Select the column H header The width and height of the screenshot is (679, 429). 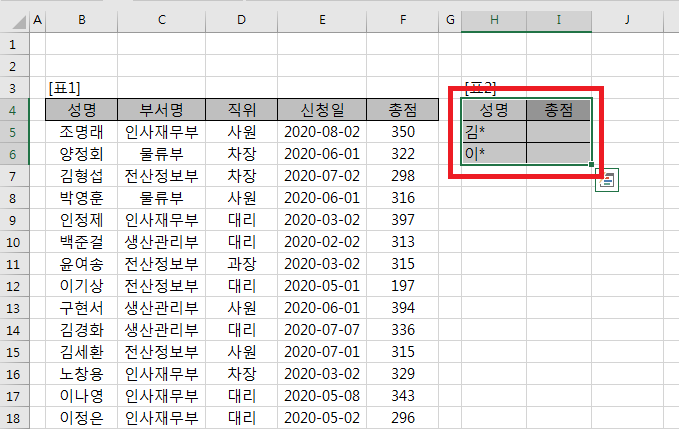point(494,20)
